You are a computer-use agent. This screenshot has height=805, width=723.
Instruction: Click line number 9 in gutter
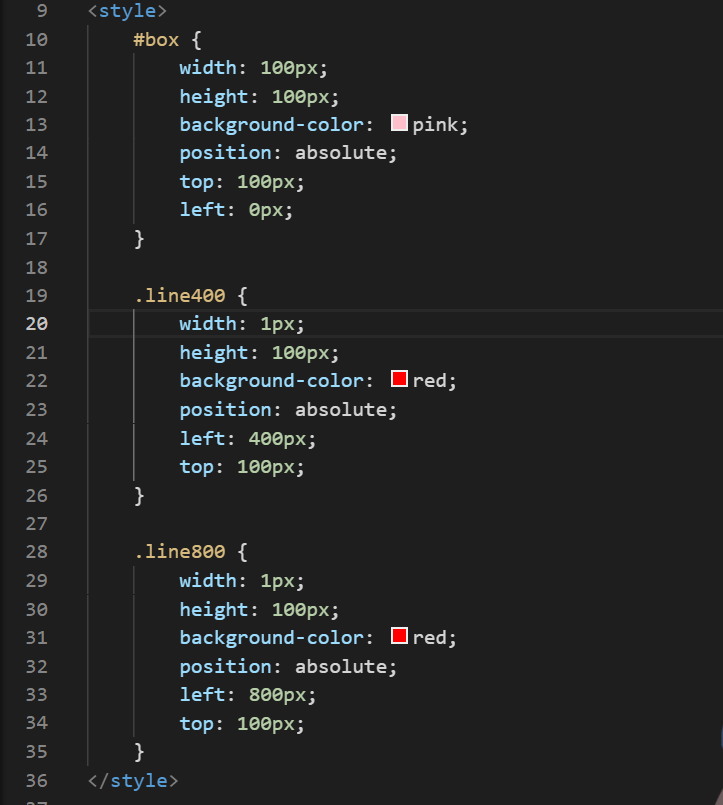42,11
